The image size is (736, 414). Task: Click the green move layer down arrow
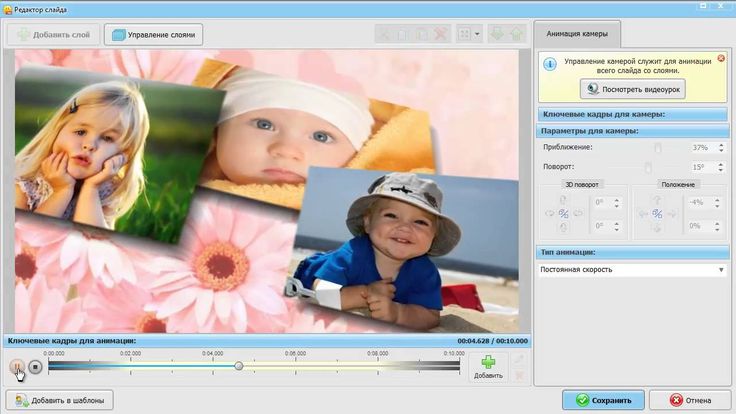[x=497, y=34]
